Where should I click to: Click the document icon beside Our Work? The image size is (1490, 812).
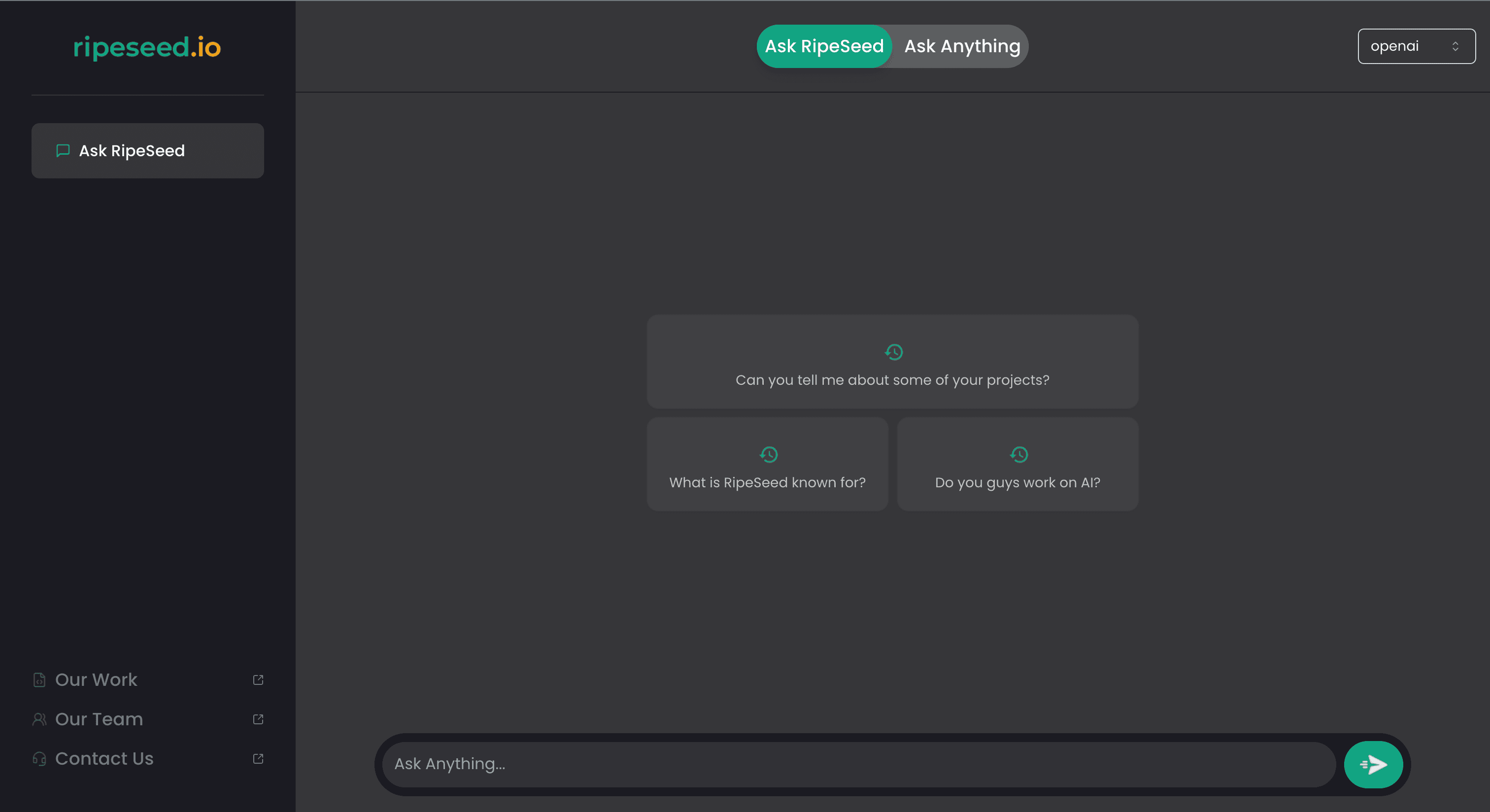(39, 679)
